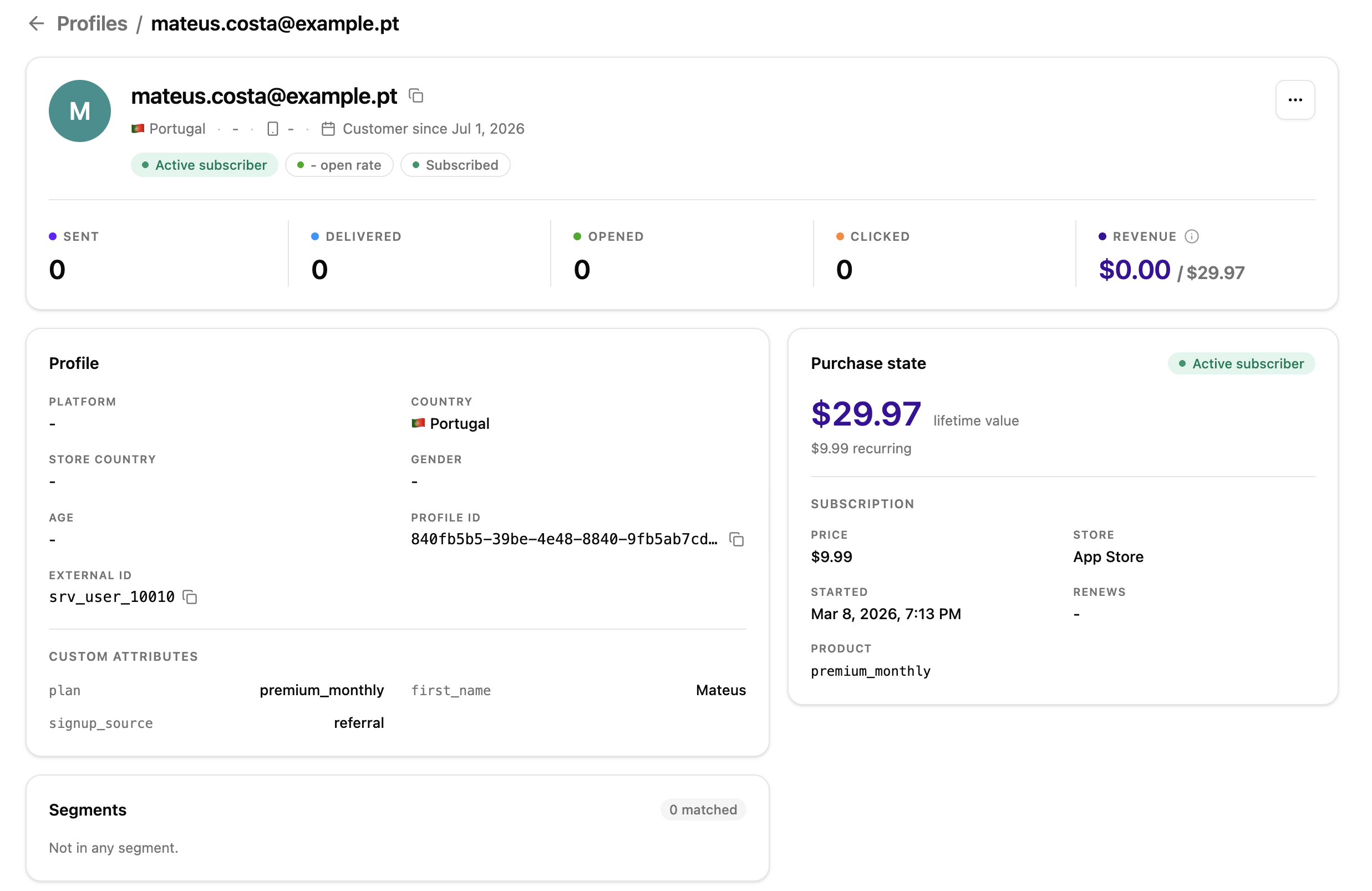The width and height of the screenshot is (1372, 891).
Task: Click the OPENED stat label
Action: click(x=616, y=236)
